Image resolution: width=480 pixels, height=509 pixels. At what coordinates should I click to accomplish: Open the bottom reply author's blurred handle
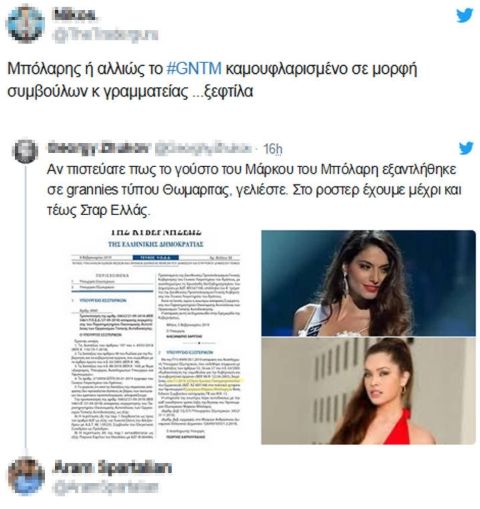106,487
